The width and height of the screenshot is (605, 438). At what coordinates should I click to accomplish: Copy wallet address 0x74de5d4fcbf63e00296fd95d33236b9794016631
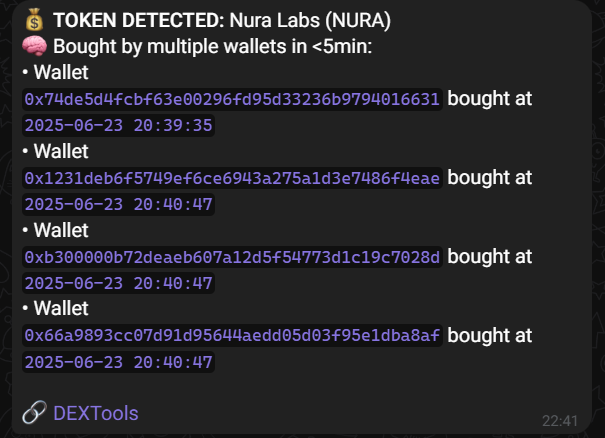click(x=232, y=99)
